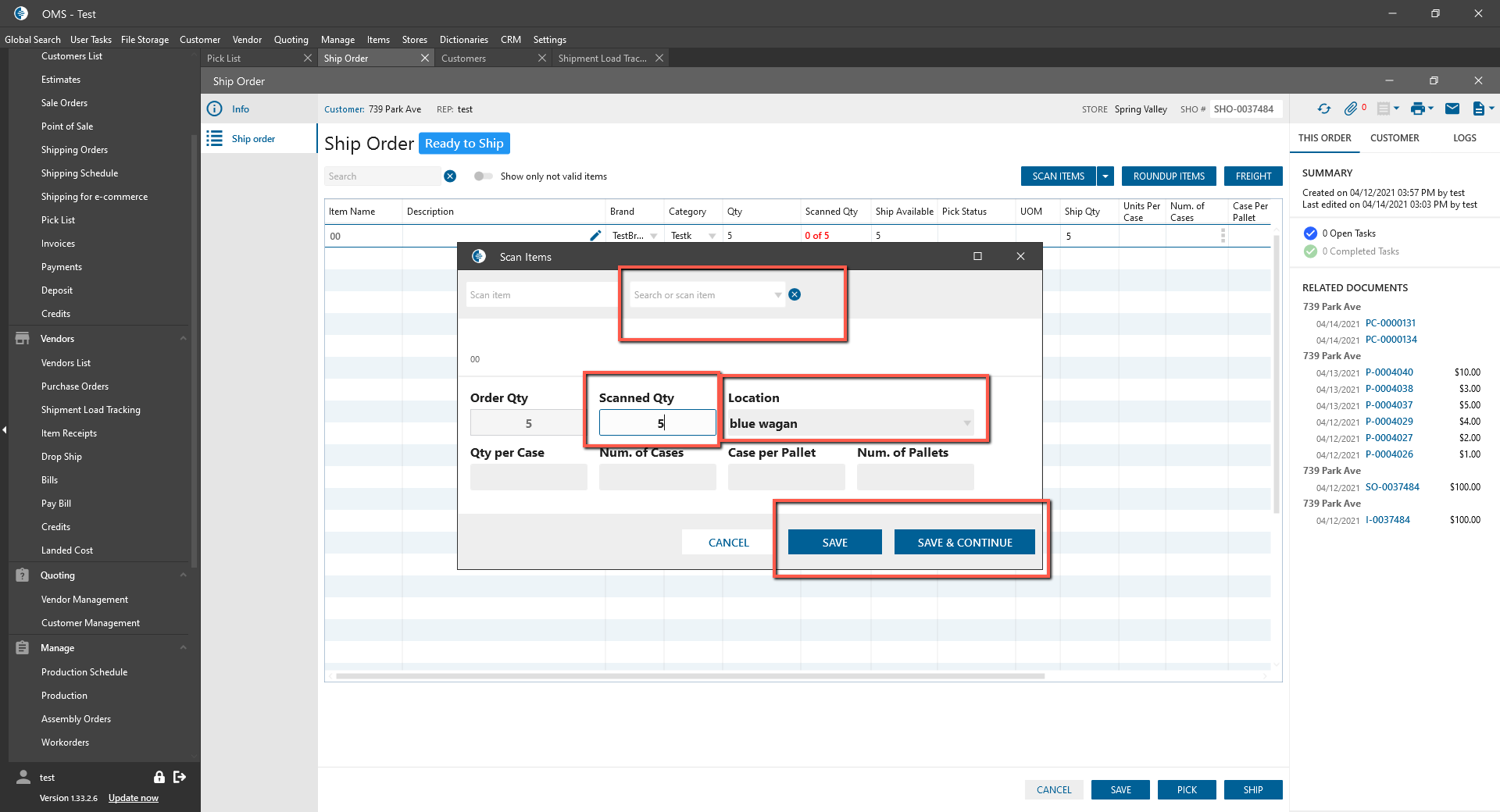
Task: Click the document icon in order toolbar
Action: [x=1478, y=109]
